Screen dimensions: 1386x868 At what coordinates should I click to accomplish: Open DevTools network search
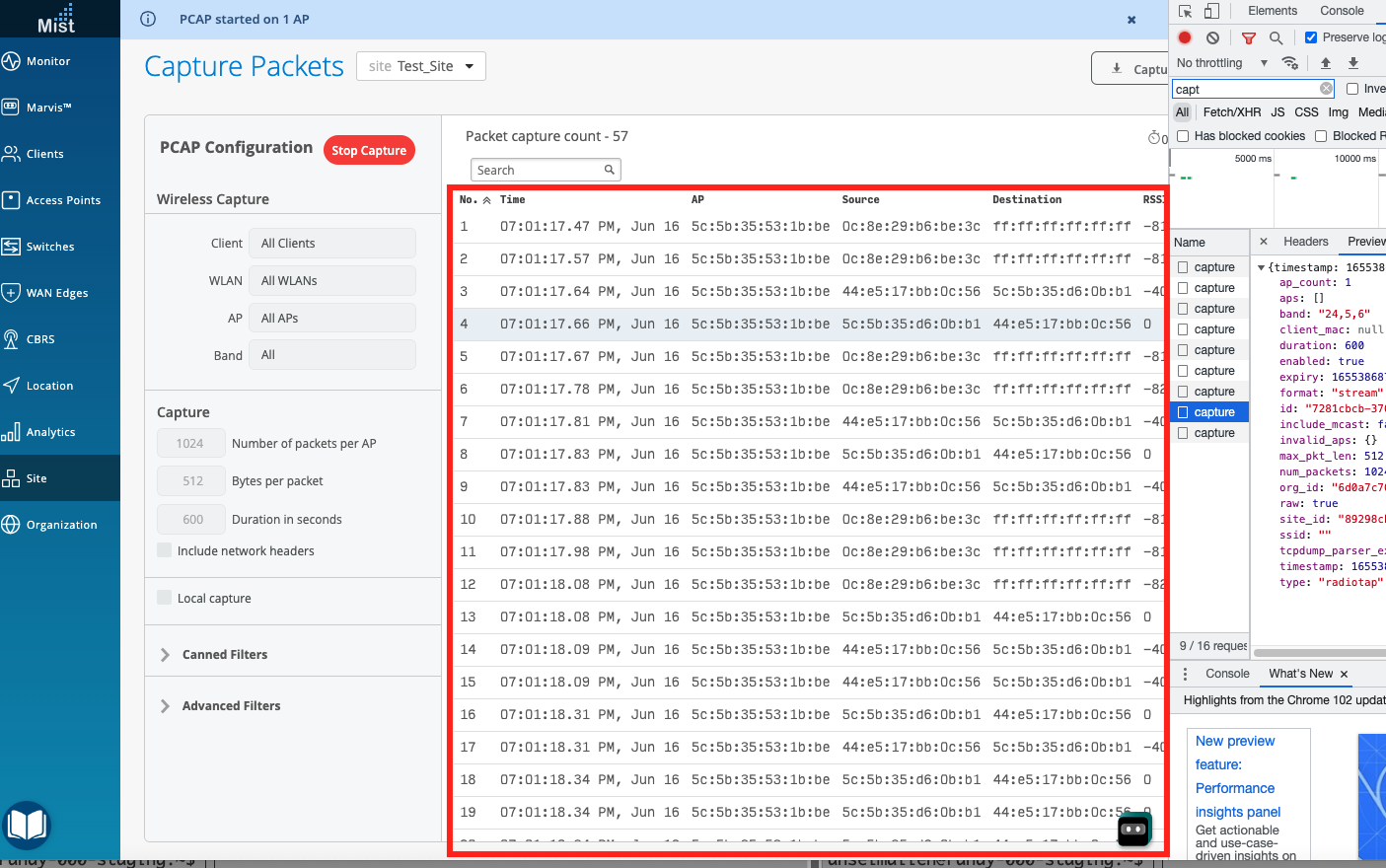click(1276, 37)
